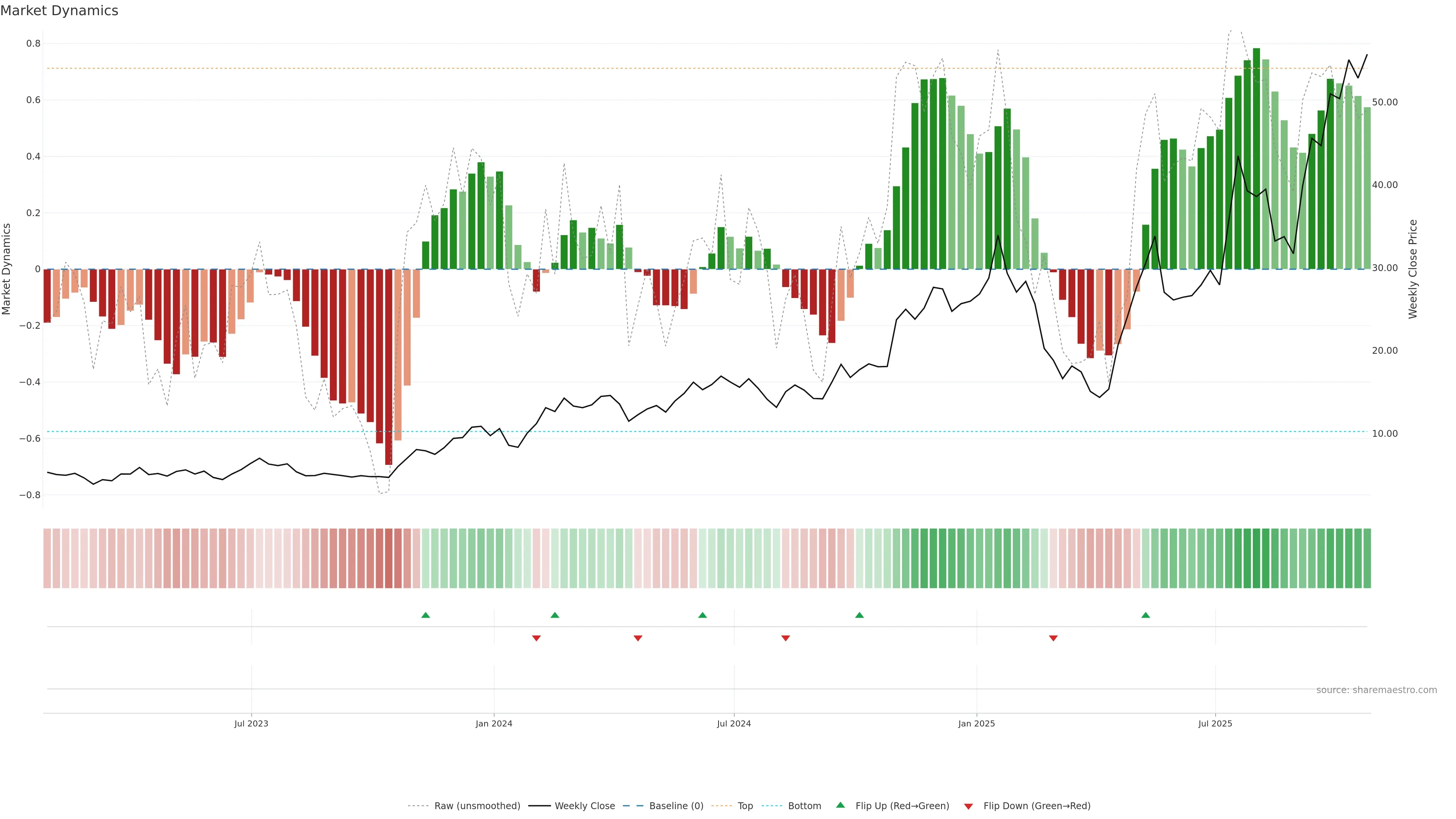1456x819 pixels.
Task: Click the green Flip Up triangle icon in legend
Action: tap(841, 805)
